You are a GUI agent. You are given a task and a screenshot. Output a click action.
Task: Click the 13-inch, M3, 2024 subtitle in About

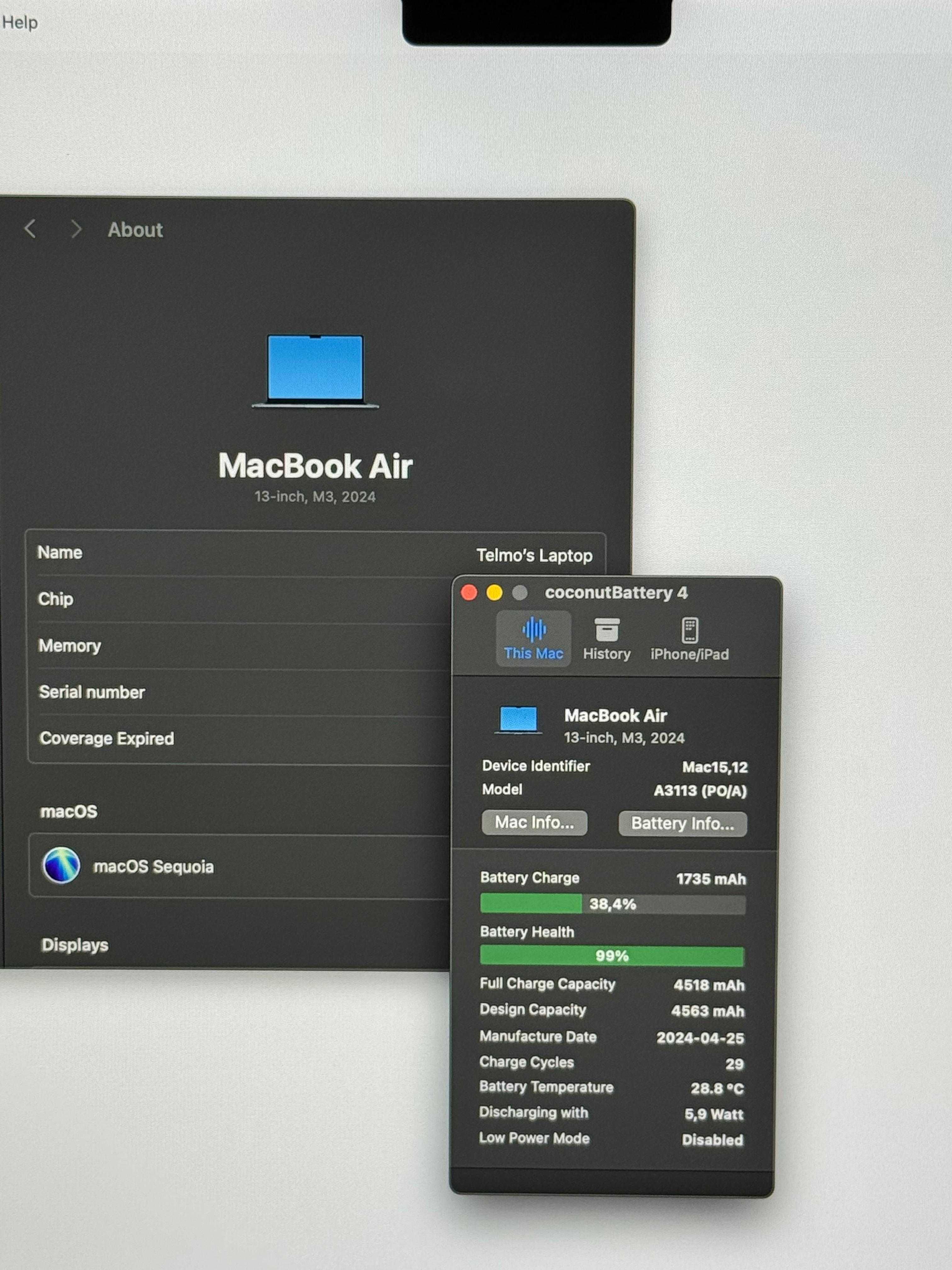point(315,497)
